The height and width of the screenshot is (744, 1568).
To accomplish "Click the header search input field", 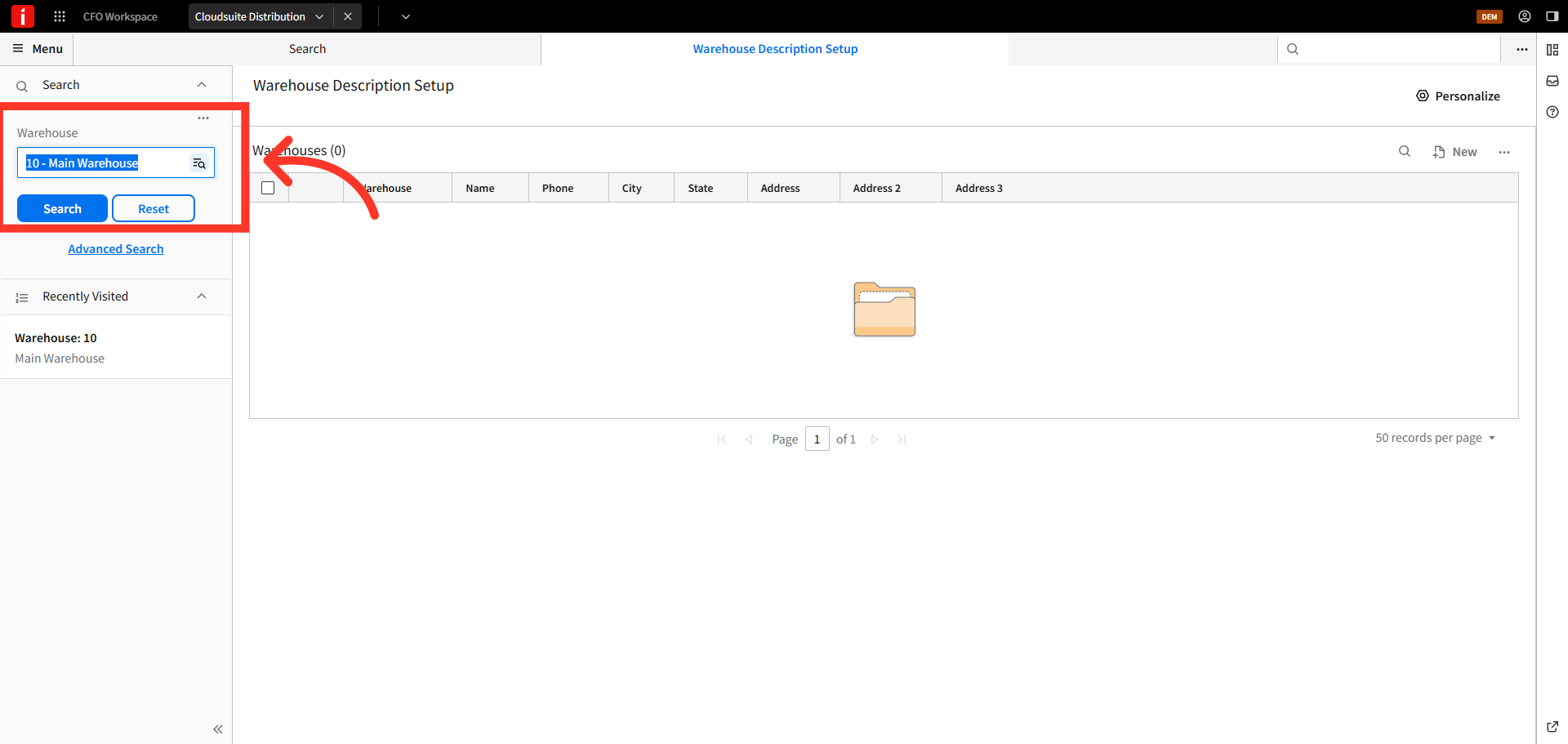I will tap(1388, 49).
